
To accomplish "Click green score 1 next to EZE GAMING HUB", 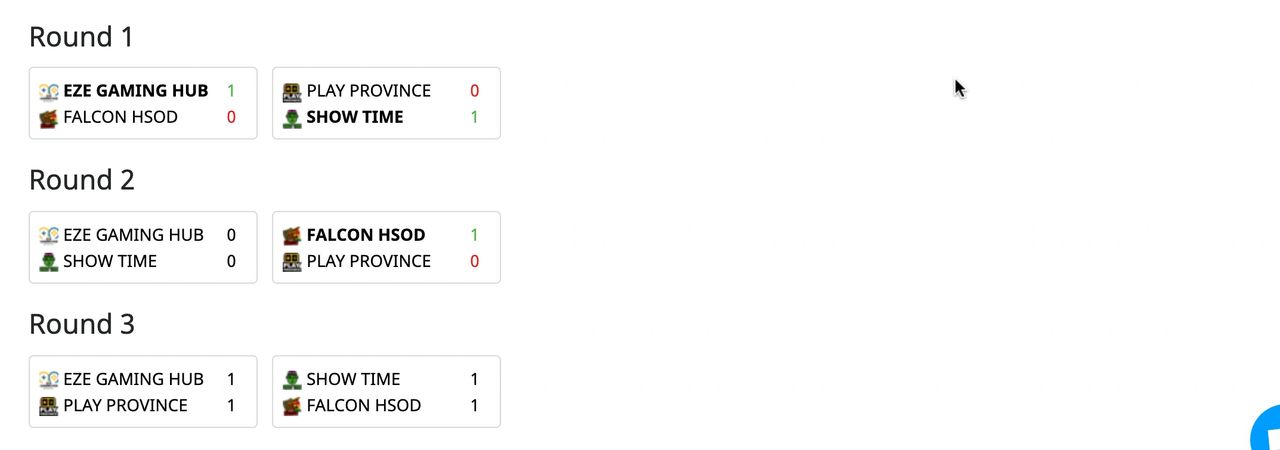I will pyautogui.click(x=231, y=91).
